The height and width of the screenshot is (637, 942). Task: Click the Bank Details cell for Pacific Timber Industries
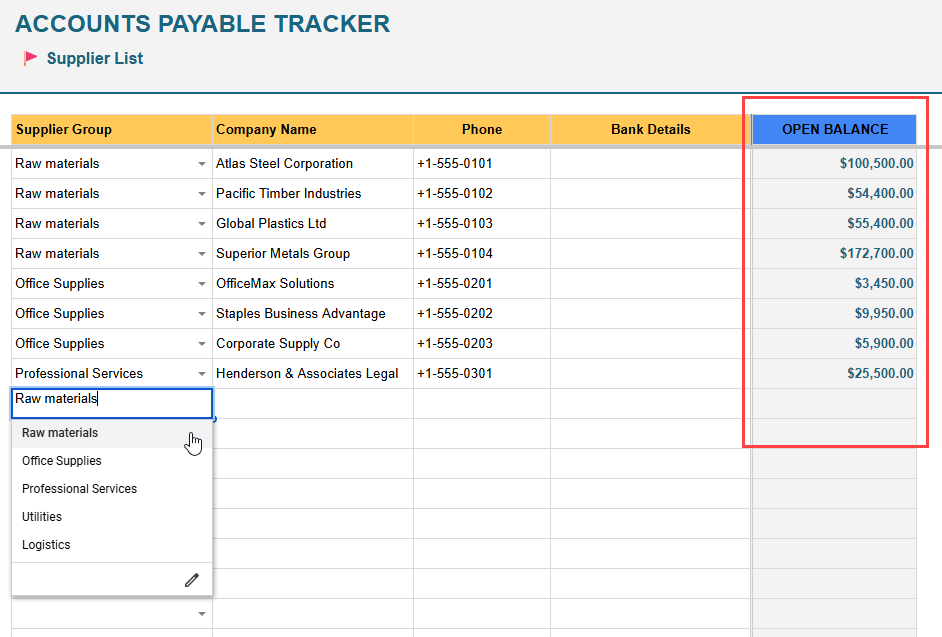(648, 193)
